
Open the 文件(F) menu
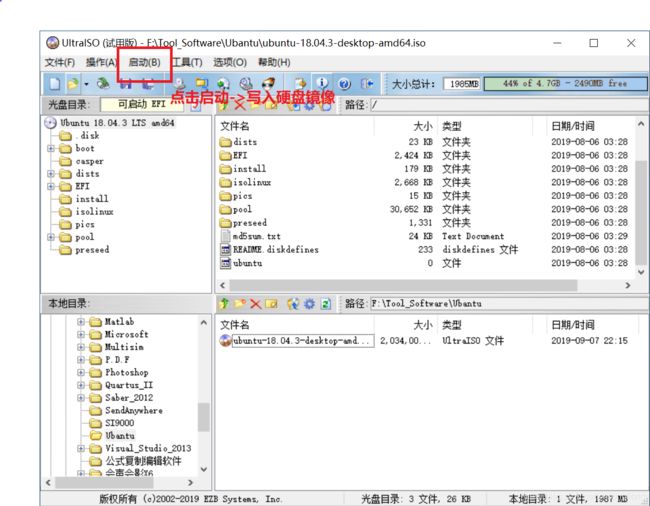click(x=60, y=63)
